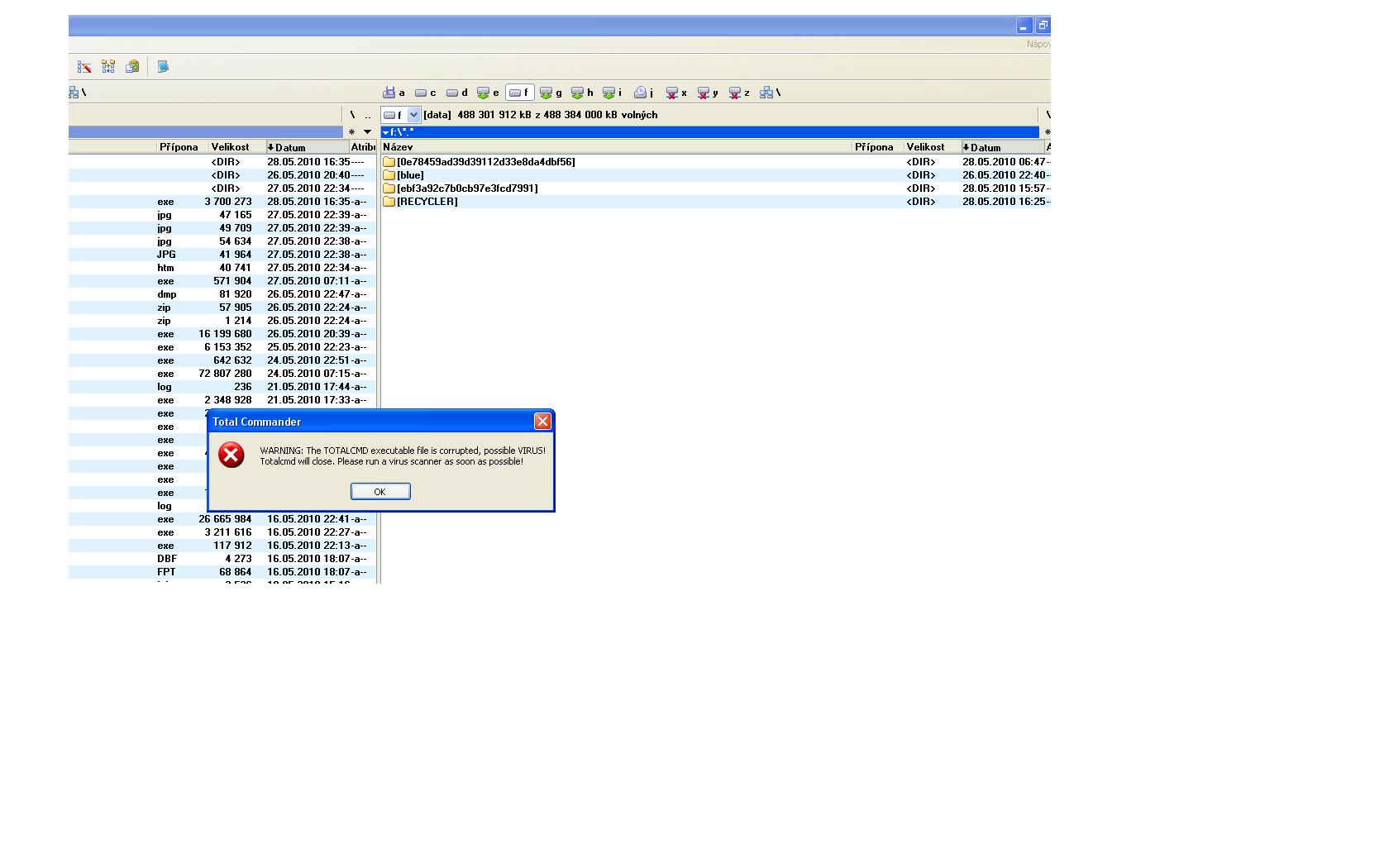The image size is (1389, 868).
Task: Click the copy names to clipboard toolbar icon
Action: tap(132, 67)
